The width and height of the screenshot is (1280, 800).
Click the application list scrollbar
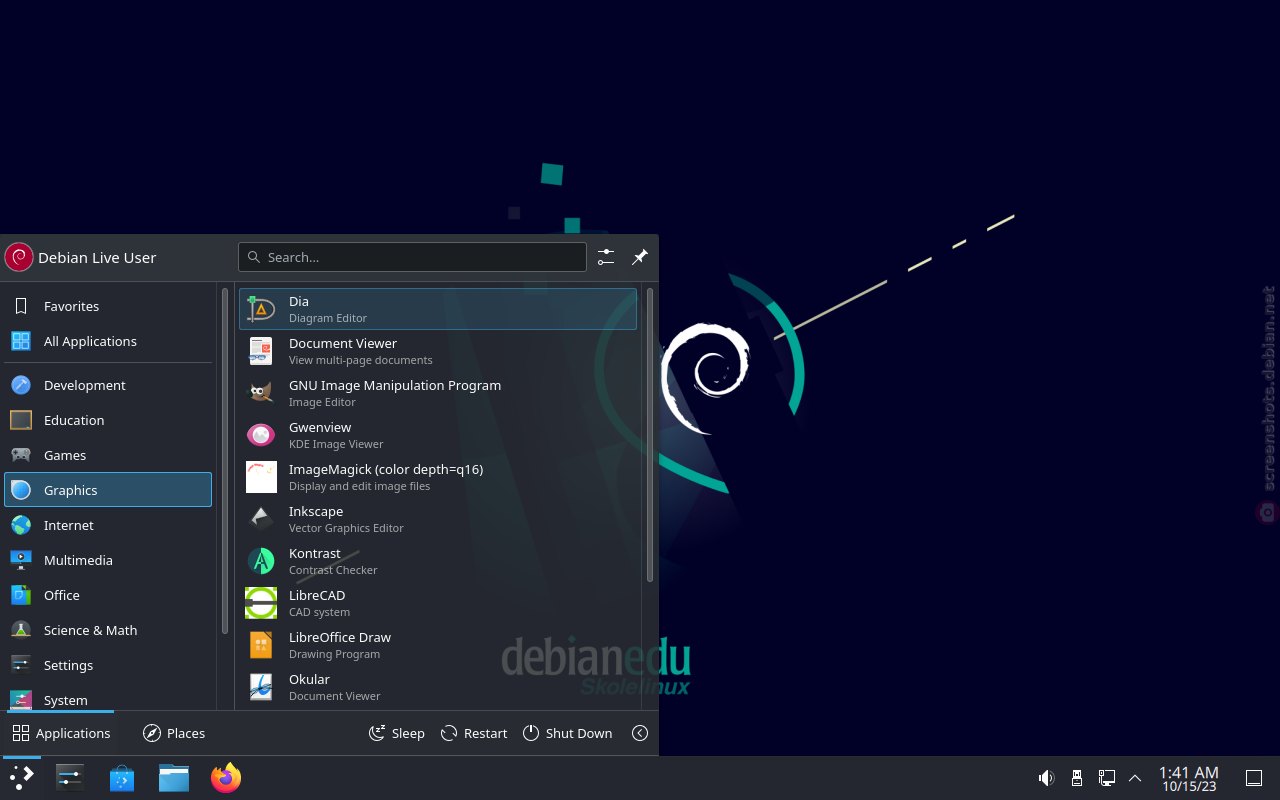[x=650, y=435]
